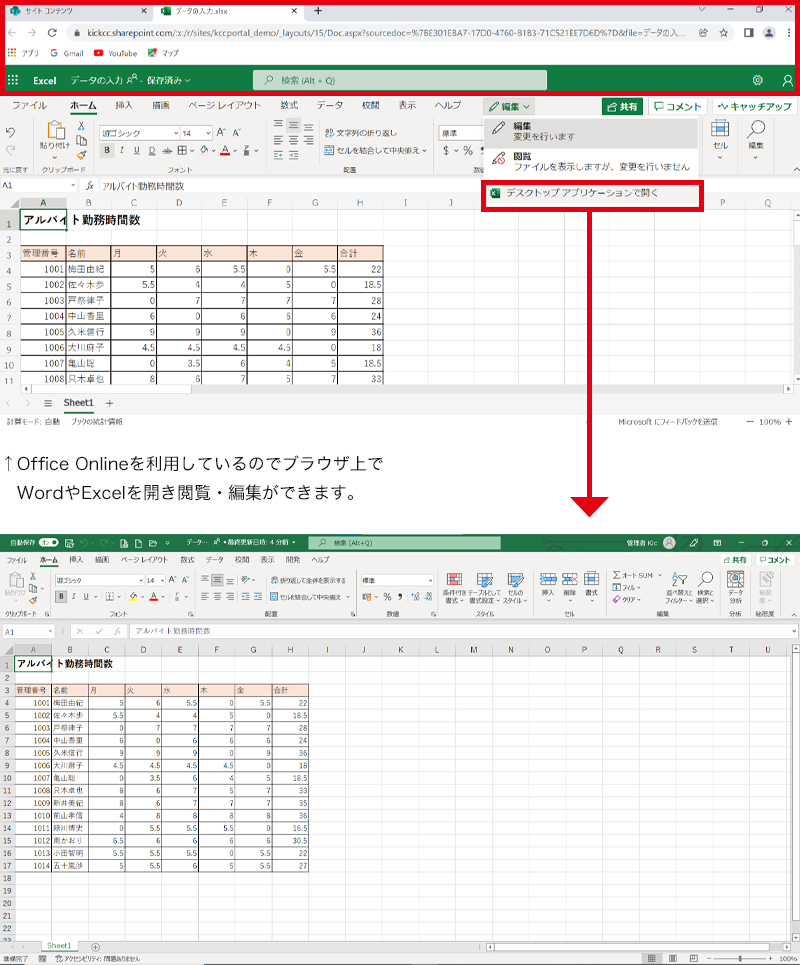Open Name Box dropdown in Excel Online

[73, 185]
